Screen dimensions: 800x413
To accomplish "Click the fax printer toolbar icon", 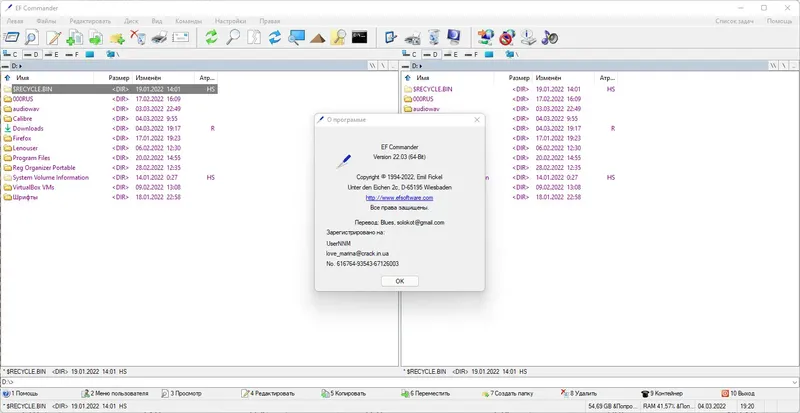I will (412, 37).
